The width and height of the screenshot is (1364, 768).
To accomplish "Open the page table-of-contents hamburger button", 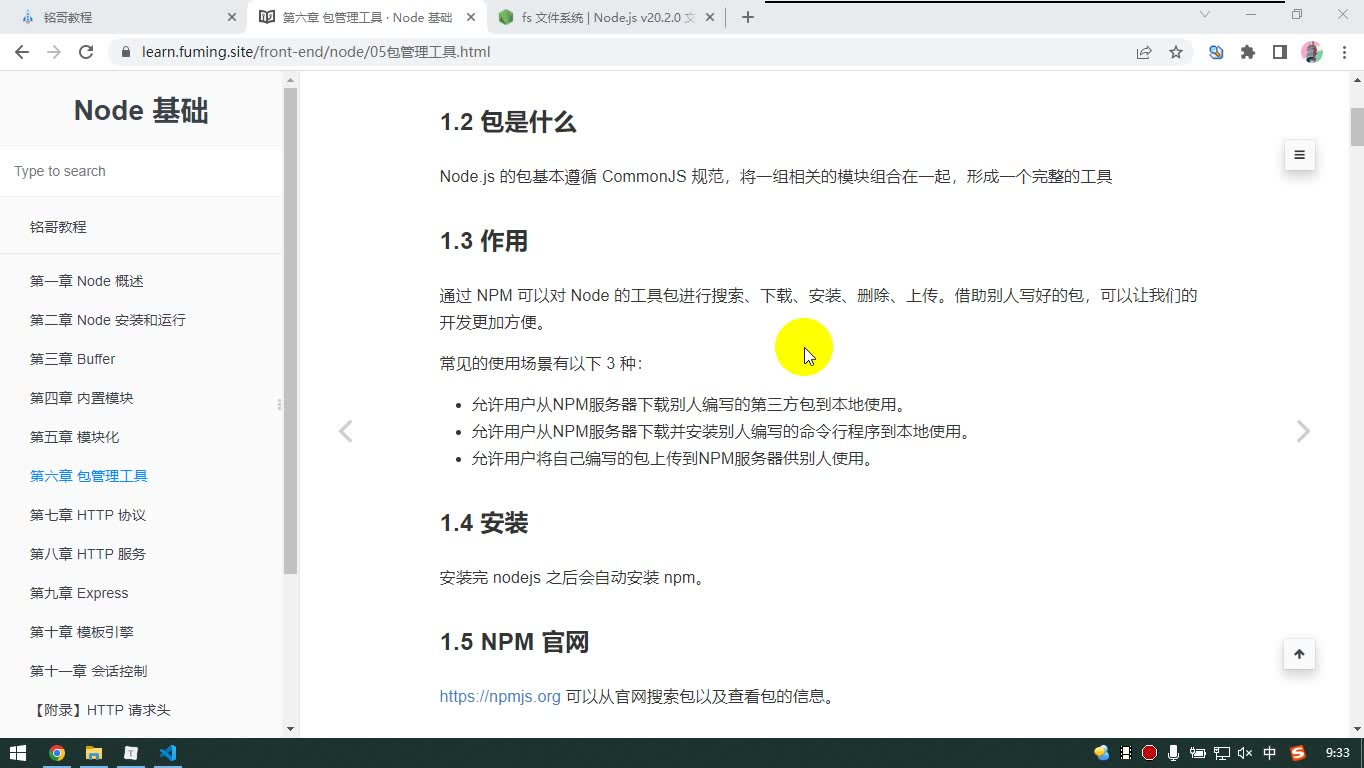I will pos(1299,155).
